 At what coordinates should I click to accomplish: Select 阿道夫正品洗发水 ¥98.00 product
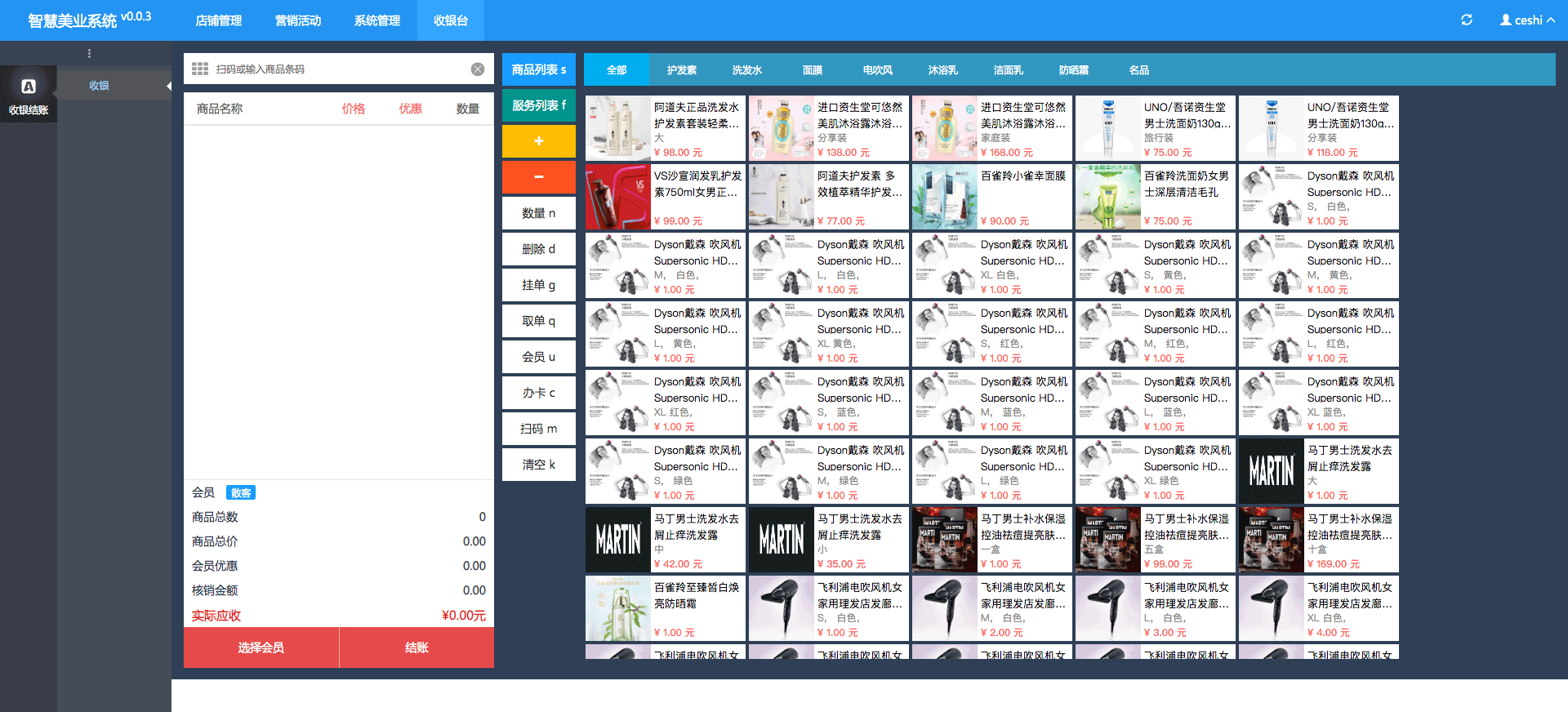(x=666, y=128)
